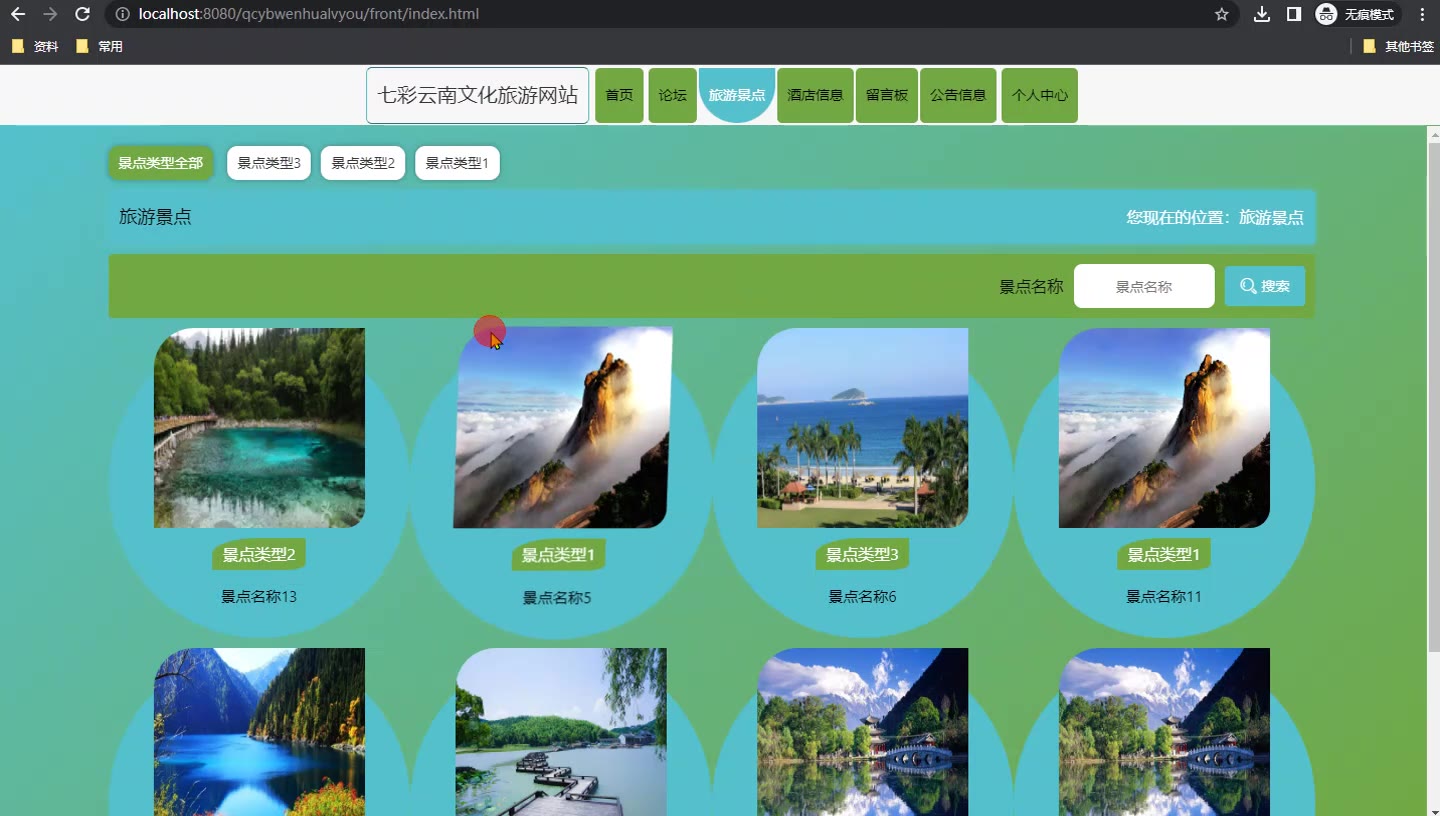This screenshot has height=816, width=1440.
Task: Open the 论坛 menu item
Action: [x=672, y=95]
